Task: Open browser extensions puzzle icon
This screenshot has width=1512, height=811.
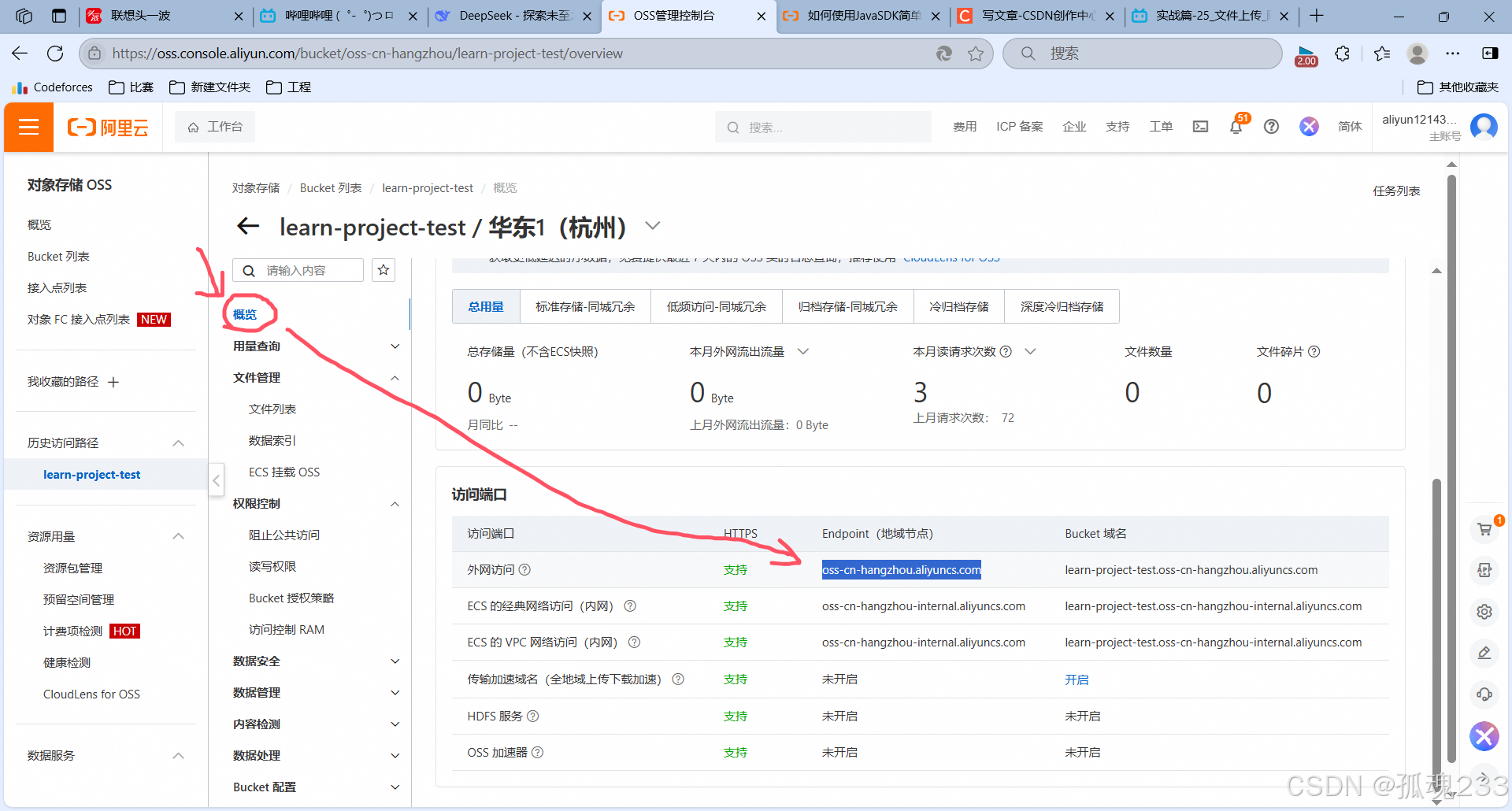Action: click(1343, 54)
